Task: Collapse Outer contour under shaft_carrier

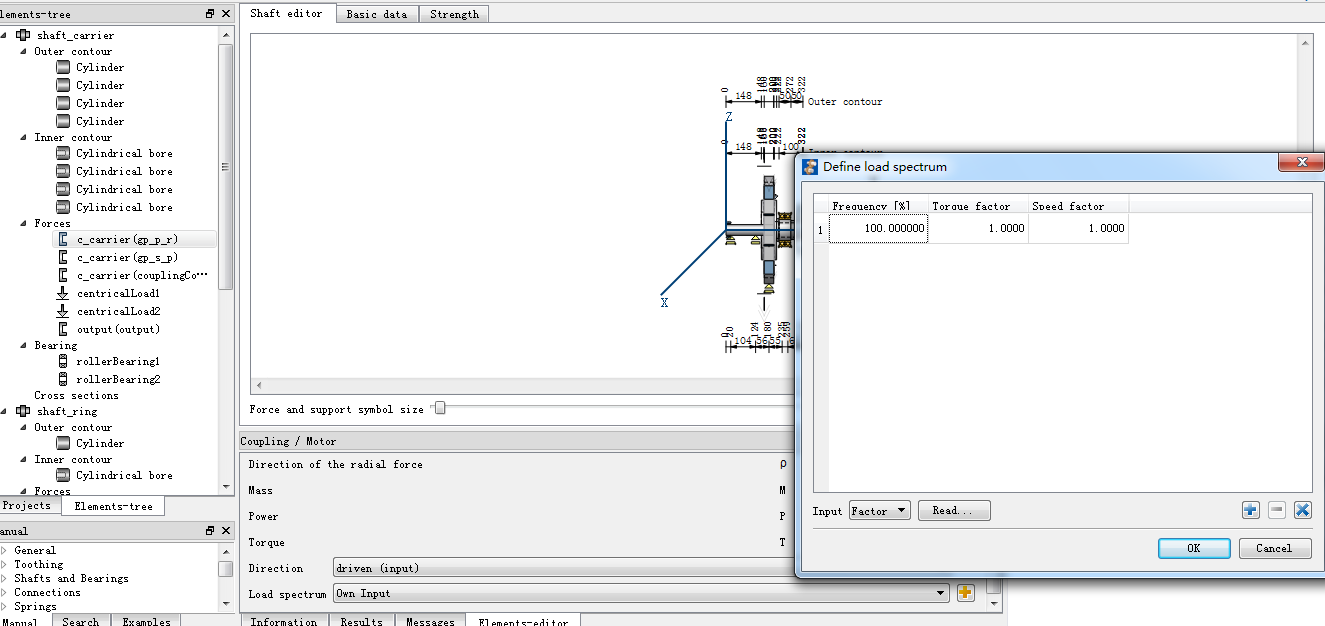Action: tap(24, 51)
